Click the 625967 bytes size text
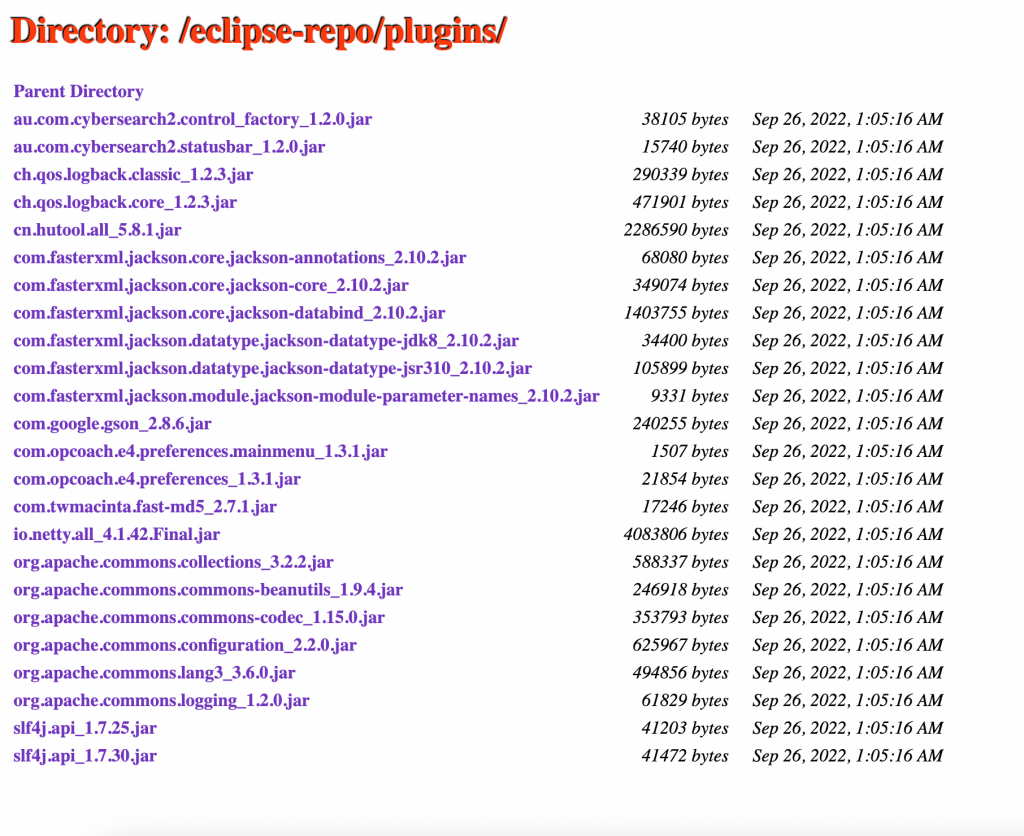Image resolution: width=1024 pixels, height=836 pixels. click(x=680, y=645)
